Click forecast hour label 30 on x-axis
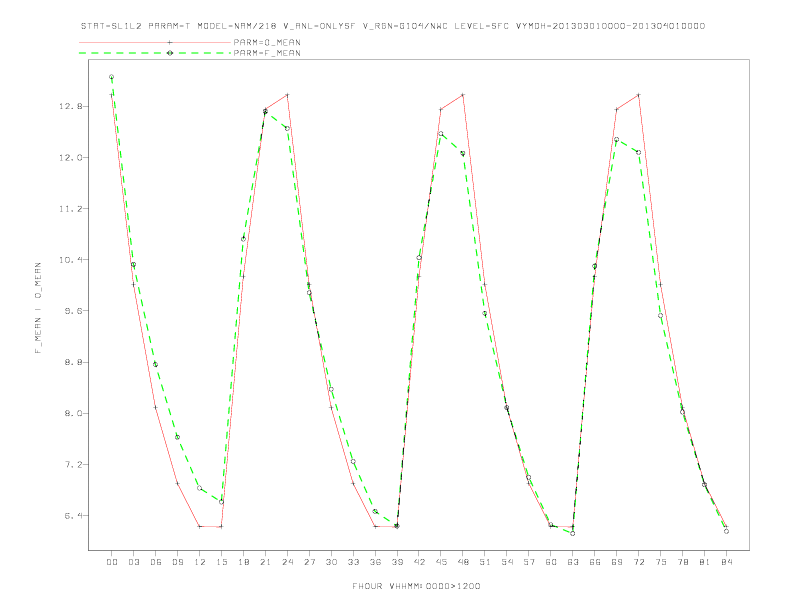The height and width of the screenshot is (612, 792). coord(331,562)
